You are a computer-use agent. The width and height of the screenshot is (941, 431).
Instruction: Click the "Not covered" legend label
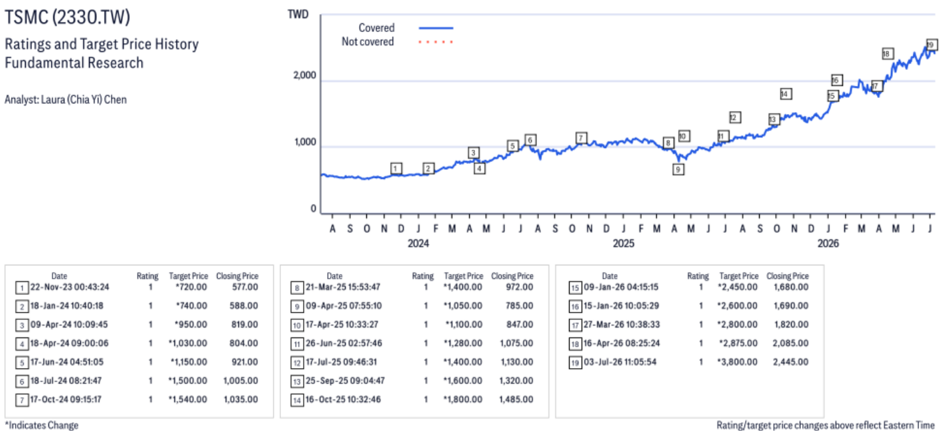point(368,42)
